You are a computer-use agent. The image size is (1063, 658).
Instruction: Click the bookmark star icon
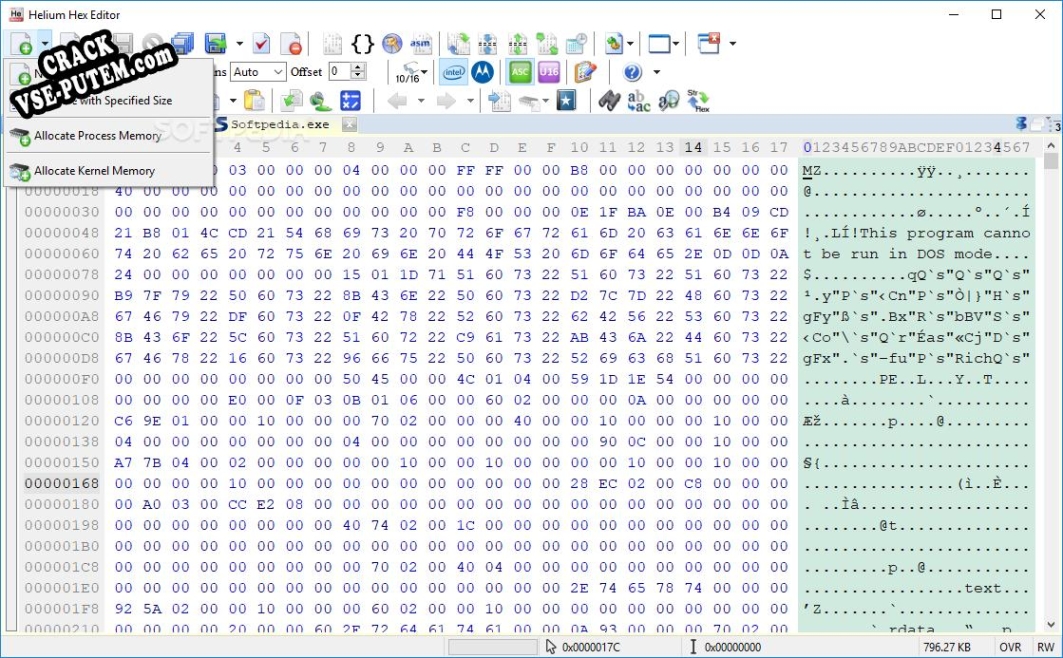coord(566,100)
